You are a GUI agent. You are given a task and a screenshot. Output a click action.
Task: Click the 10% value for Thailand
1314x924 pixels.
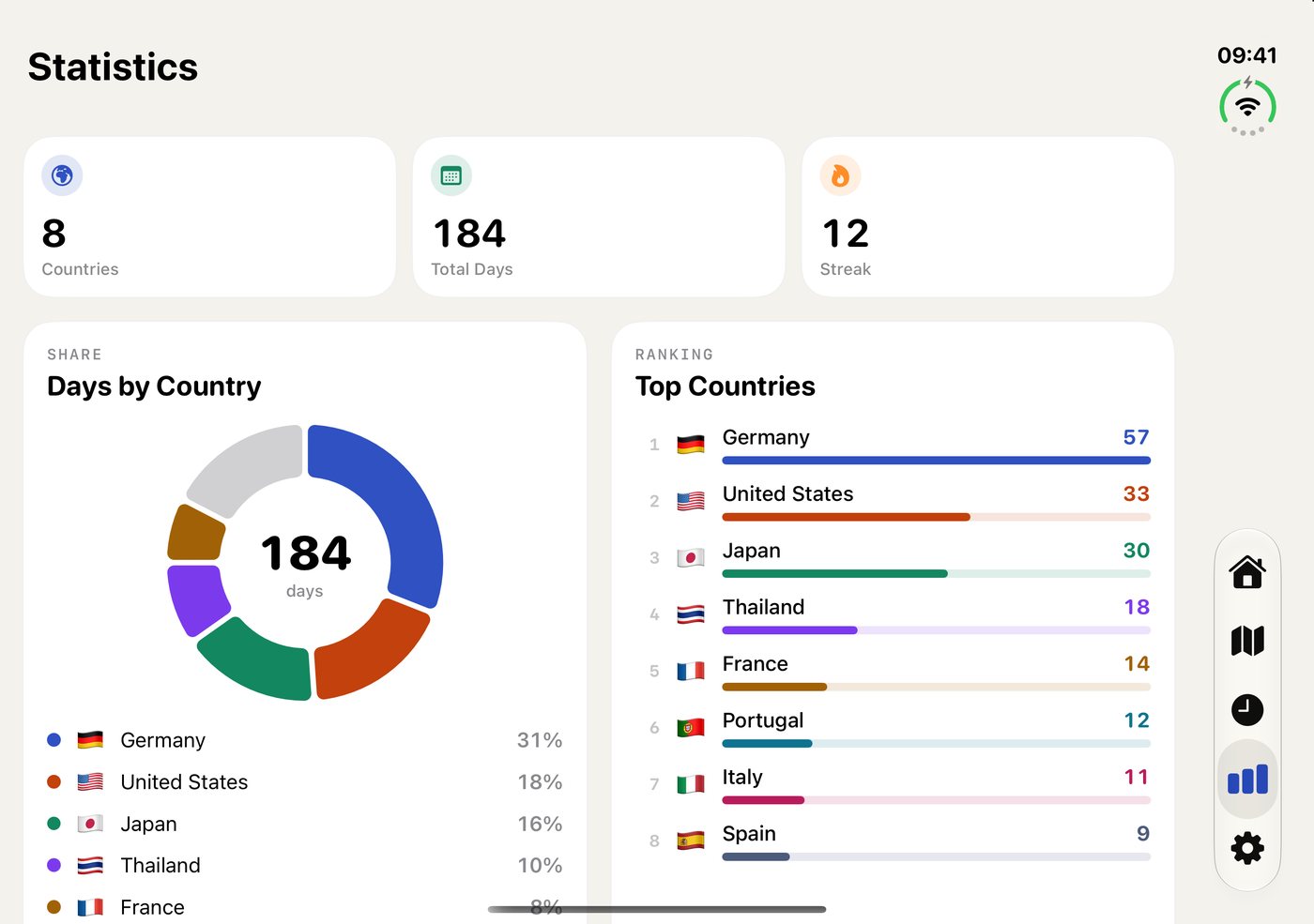(x=540, y=865)
